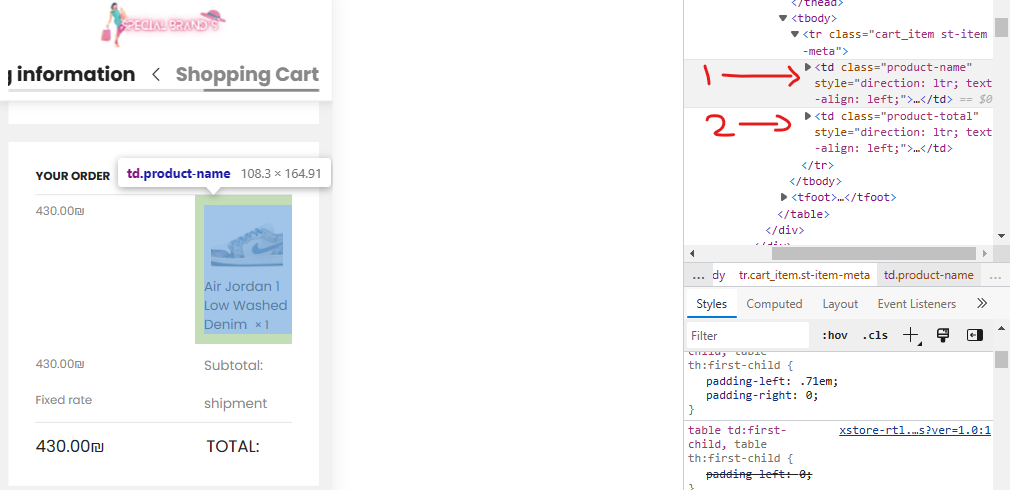This screenshot has width=1010, height=490.
Task: Open the xstore-rtl stylesheet source link
Action: tap(915, 431)
